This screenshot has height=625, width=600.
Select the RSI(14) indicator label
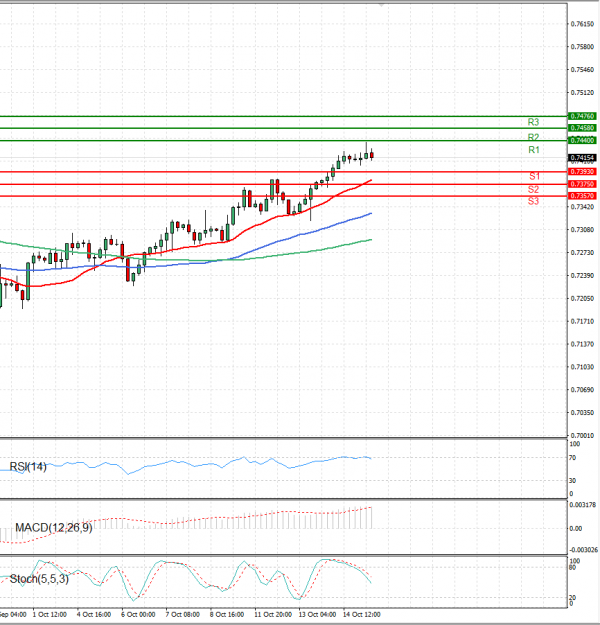29,466
